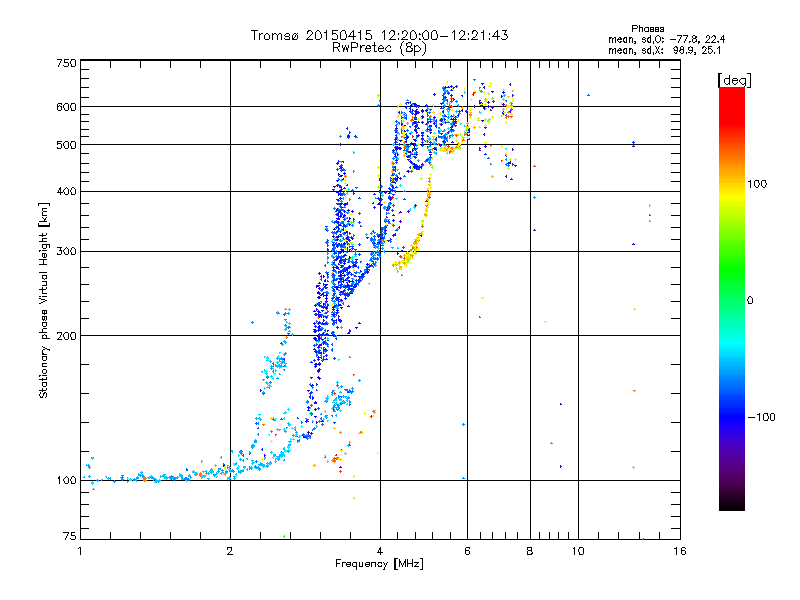
Task: Click the x-axis tick label '4'
Action: pyautogui.click(x=380, y=551)
